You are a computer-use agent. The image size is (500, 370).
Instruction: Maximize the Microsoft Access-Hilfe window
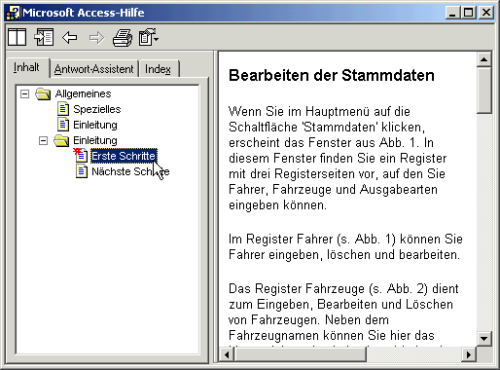pos(468,13)
